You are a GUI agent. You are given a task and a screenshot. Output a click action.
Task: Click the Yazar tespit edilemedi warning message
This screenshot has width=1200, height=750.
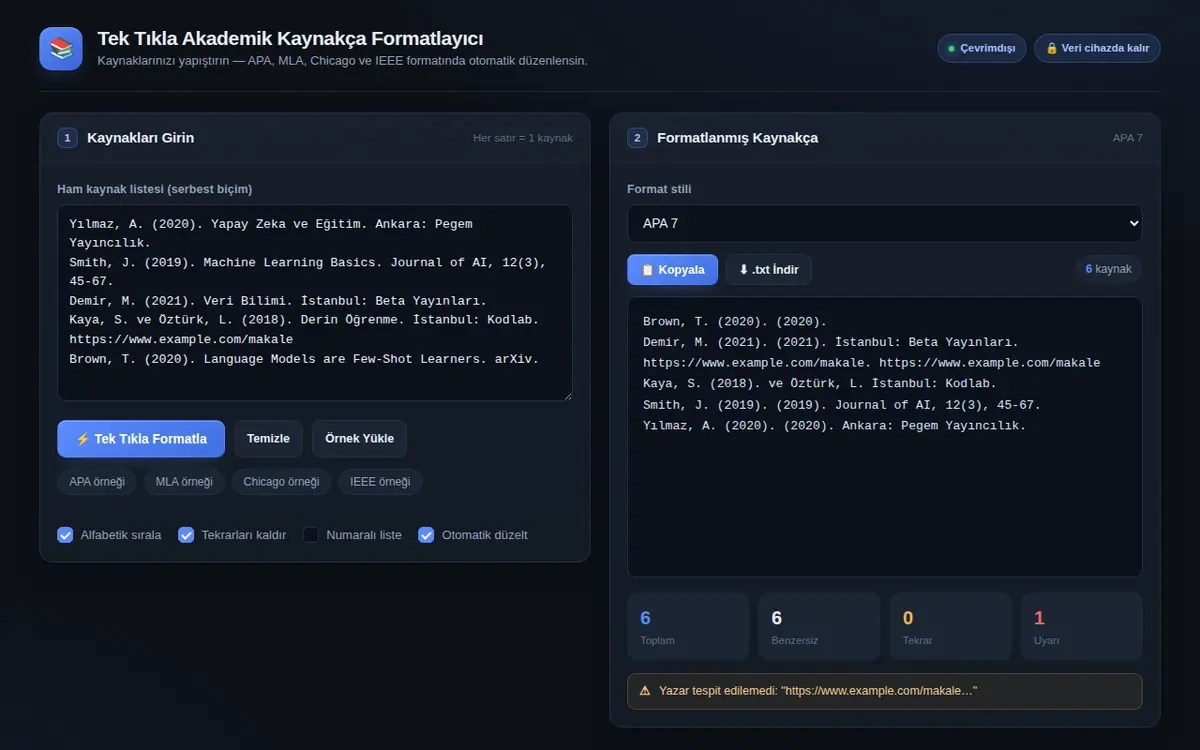point(884,691)
